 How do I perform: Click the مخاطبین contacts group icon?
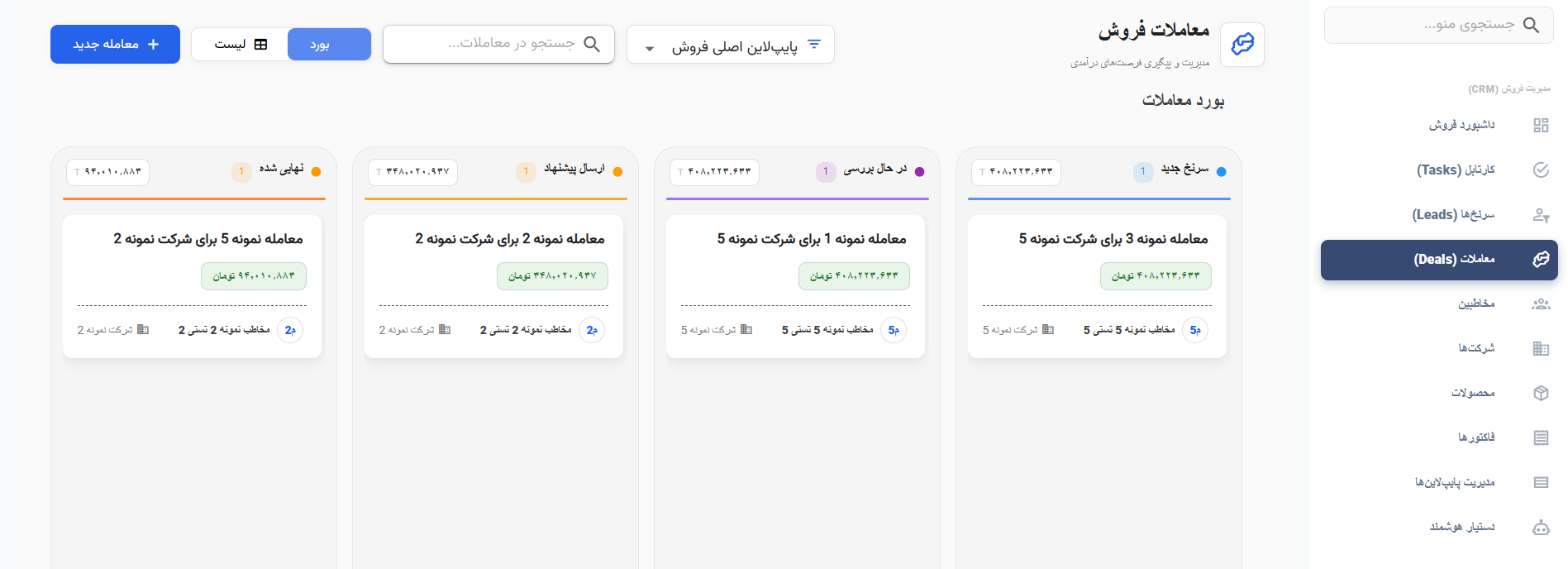tap(1541, 304)
